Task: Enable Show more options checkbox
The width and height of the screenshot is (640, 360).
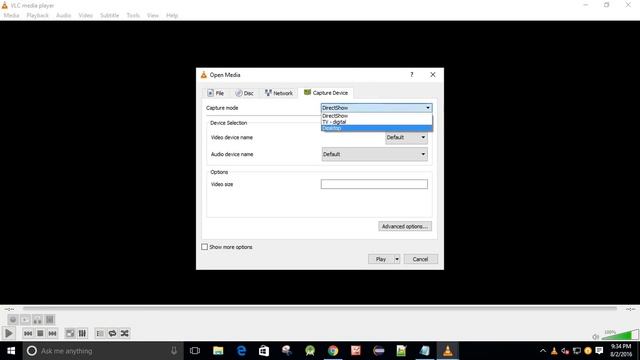Action: click(x=204, y=247)
